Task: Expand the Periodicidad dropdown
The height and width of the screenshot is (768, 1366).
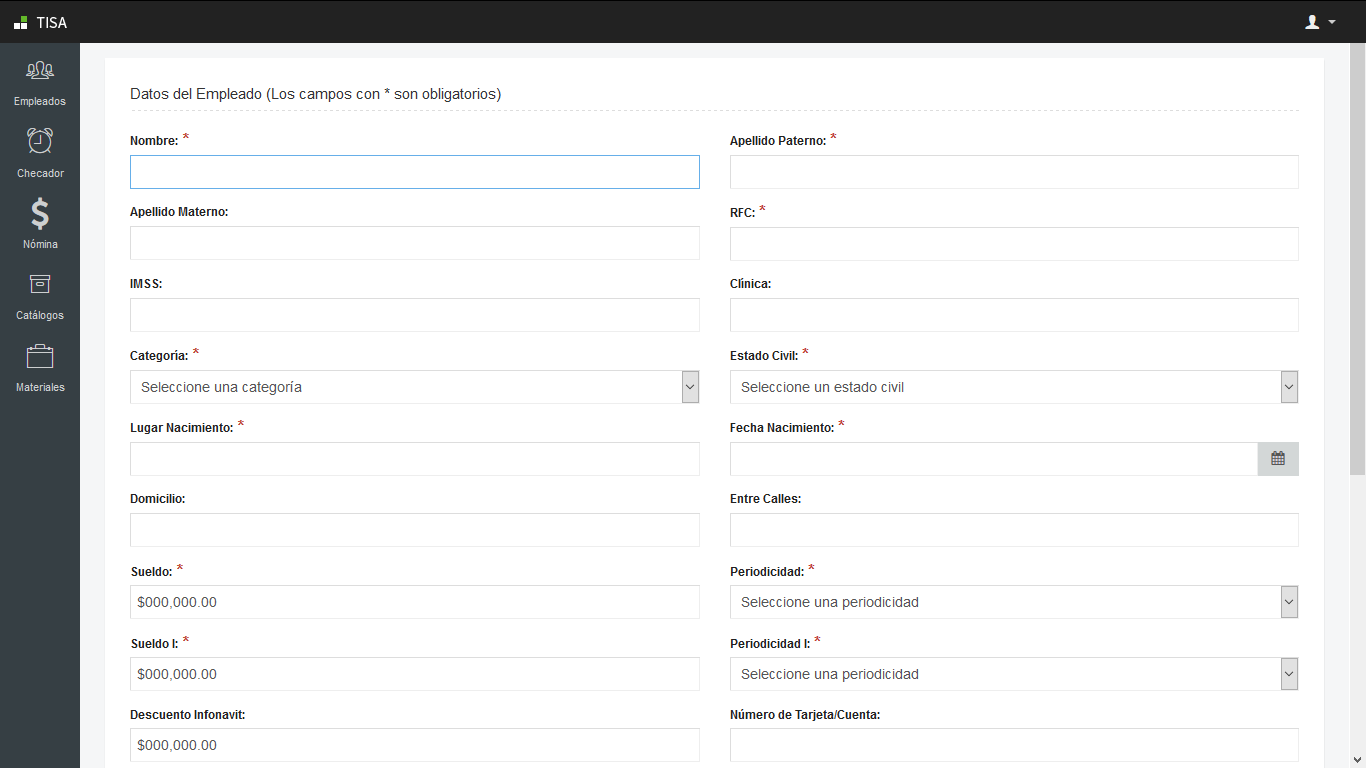Action: coord(1013,602)
